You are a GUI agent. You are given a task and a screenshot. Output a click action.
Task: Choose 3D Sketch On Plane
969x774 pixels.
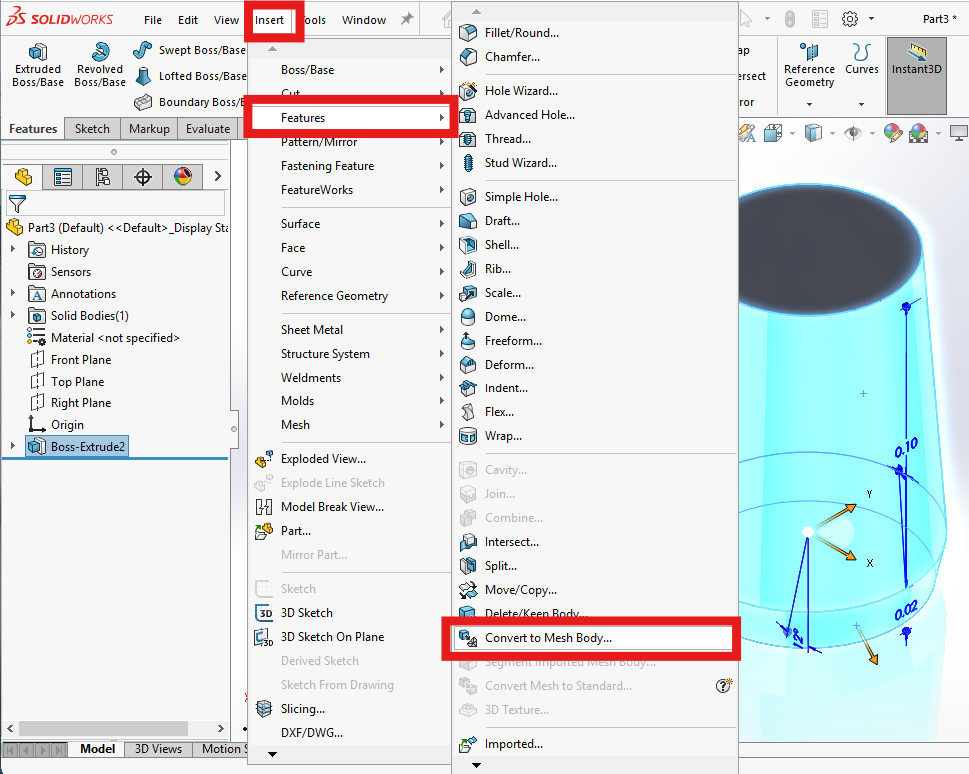point(350,637)
